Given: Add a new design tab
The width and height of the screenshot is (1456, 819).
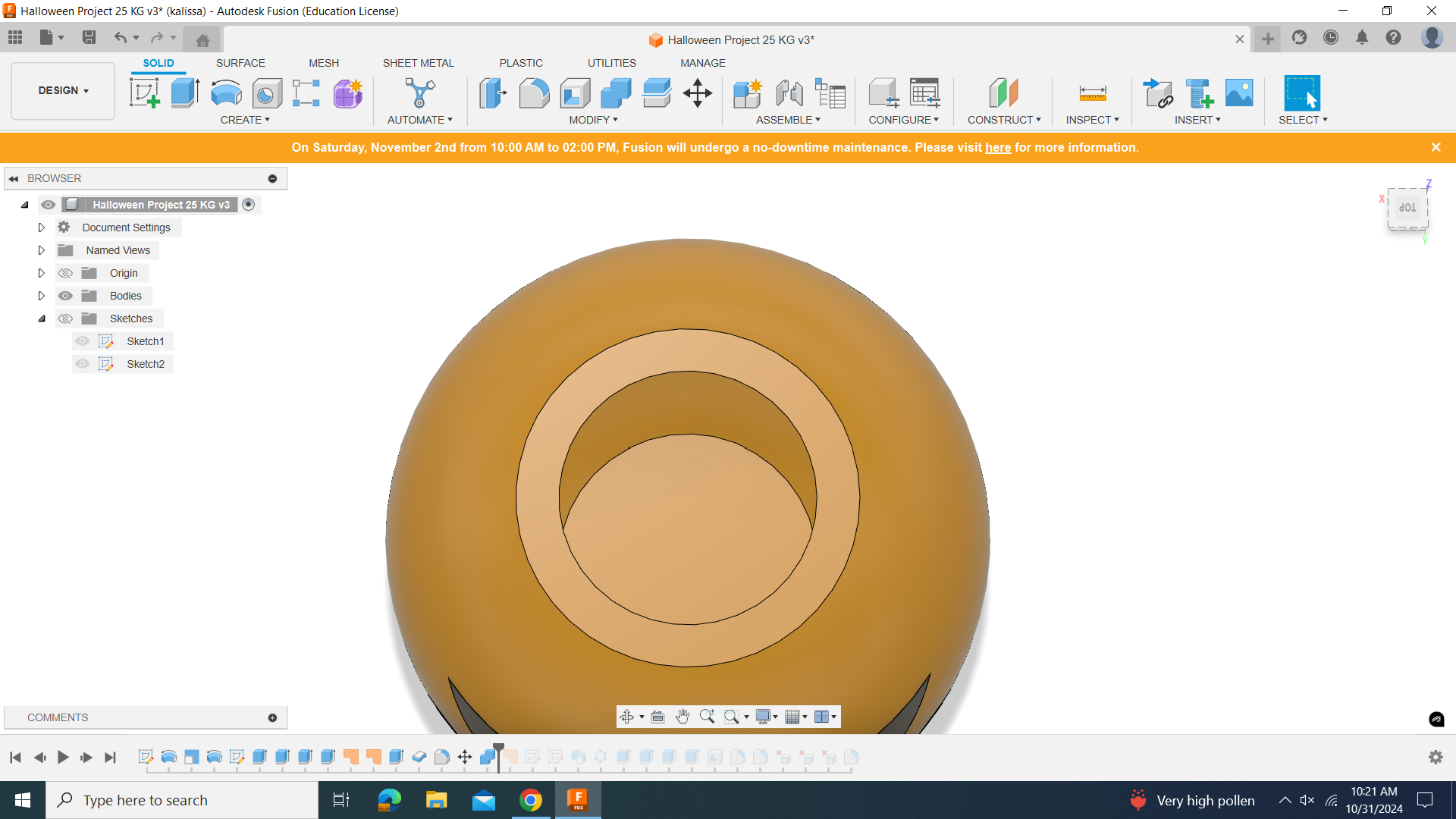Looking at the screenshot, I should click(x=1267, y=39).
